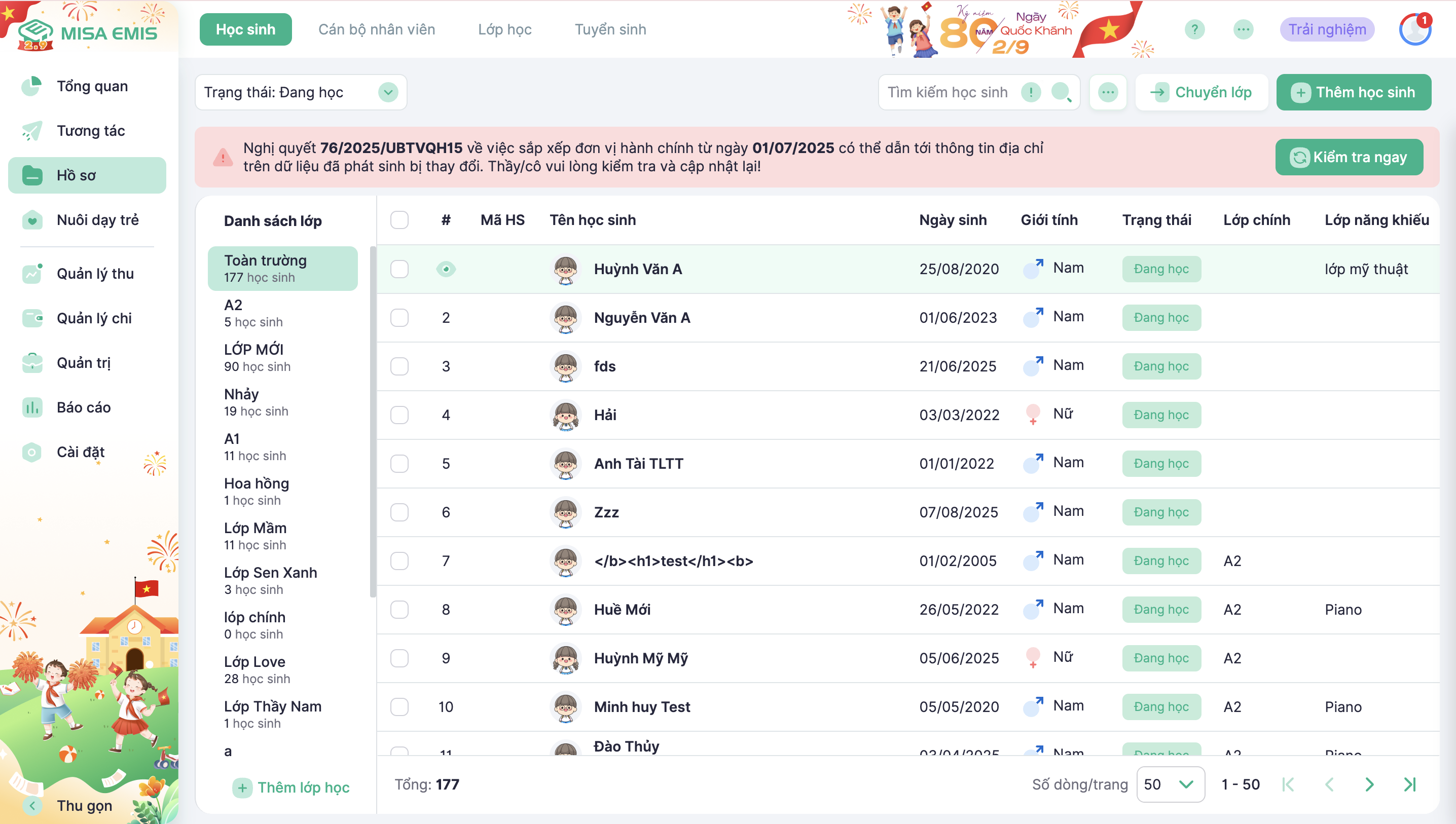Check the box for Nguyễn Văn A
The height and width of the screenshot is (824, 1456).
coord(399,318)
